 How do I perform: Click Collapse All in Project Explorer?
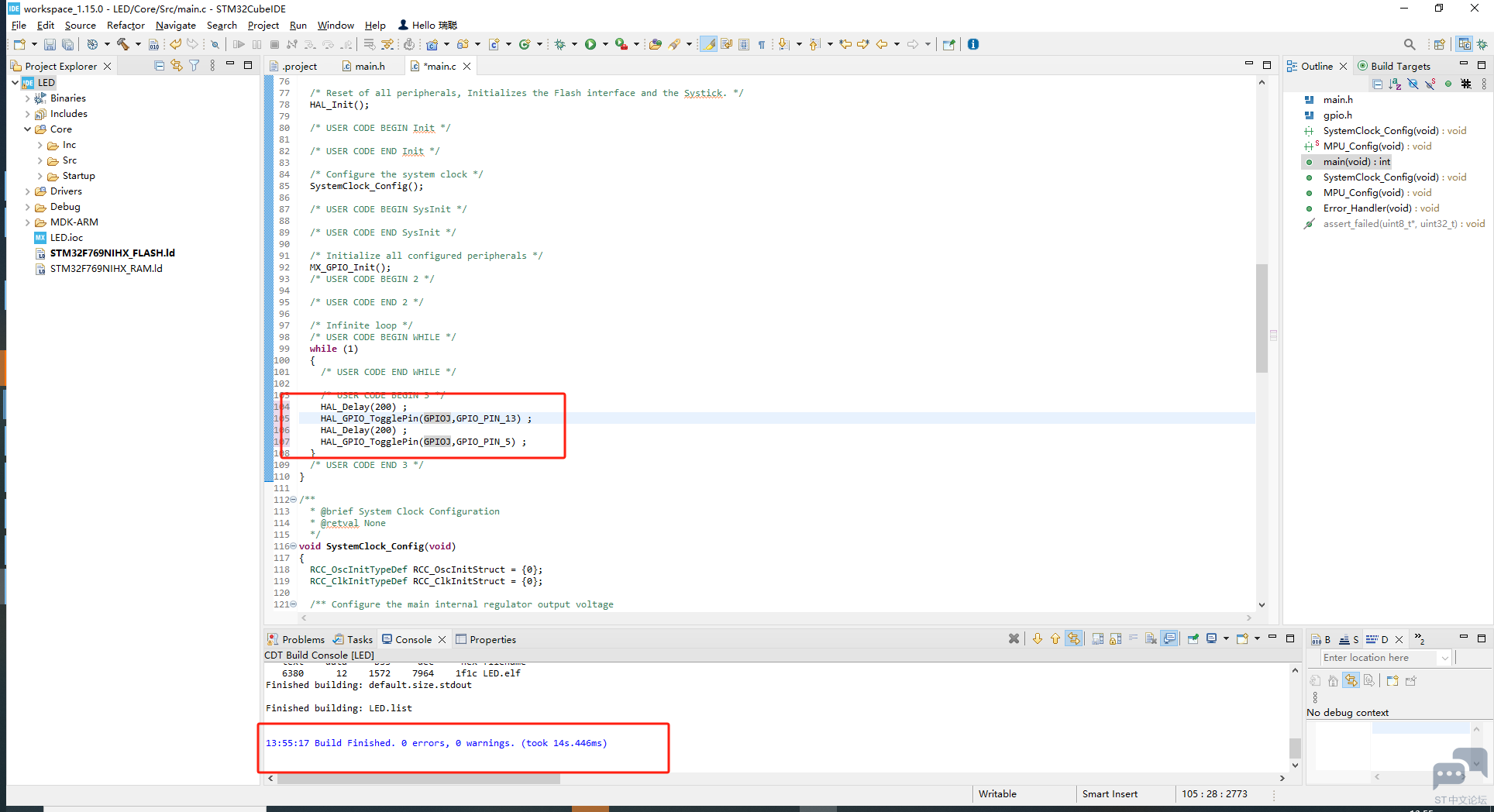159,66
